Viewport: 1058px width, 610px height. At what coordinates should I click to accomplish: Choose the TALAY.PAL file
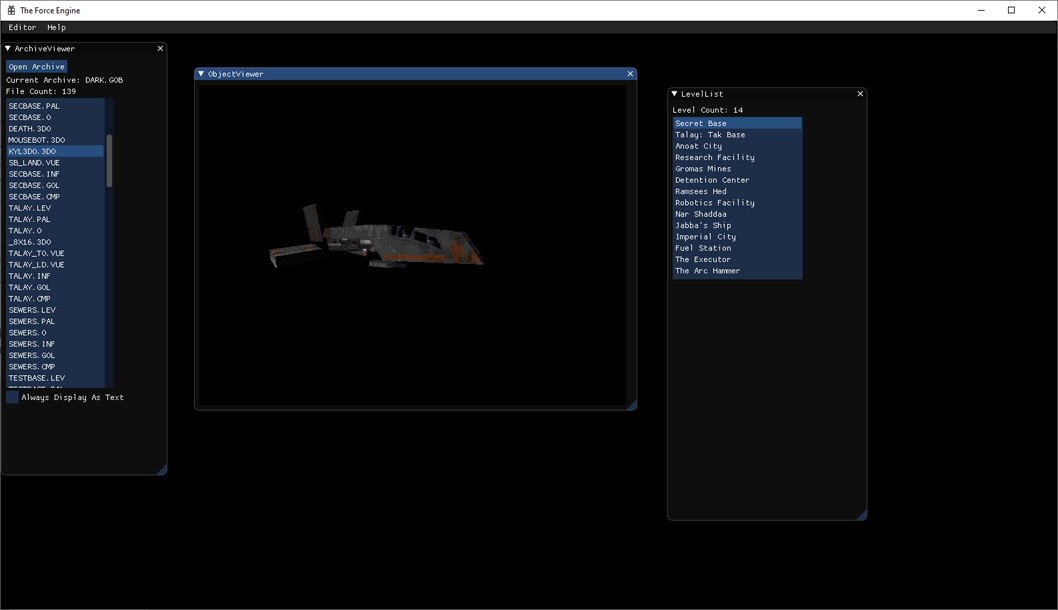coord(55,219)
